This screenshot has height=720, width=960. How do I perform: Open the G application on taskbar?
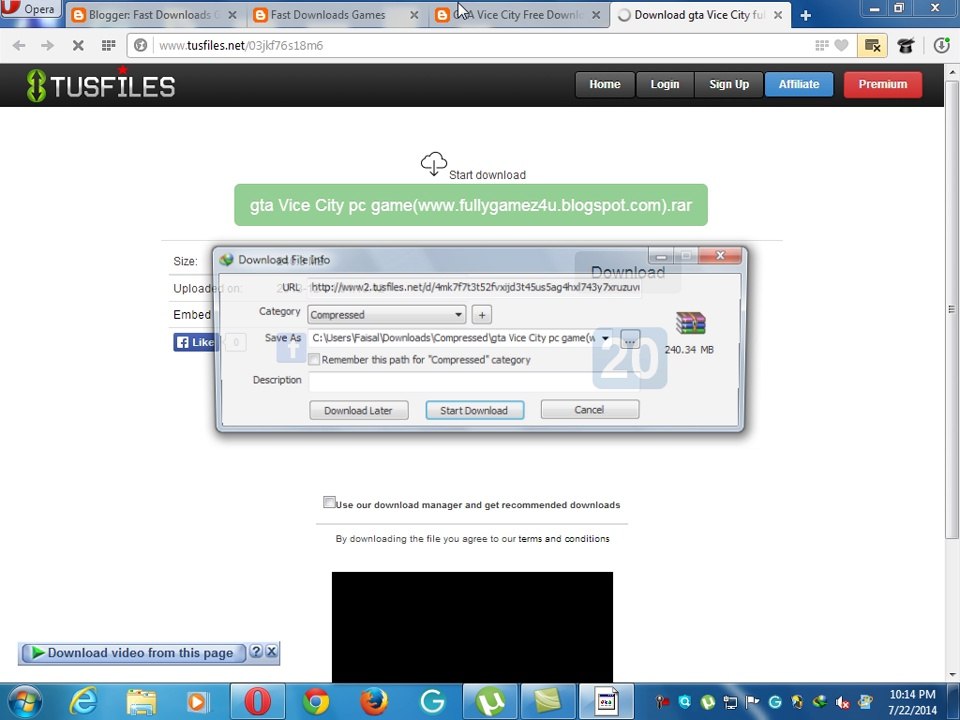[x=432, y=702]
